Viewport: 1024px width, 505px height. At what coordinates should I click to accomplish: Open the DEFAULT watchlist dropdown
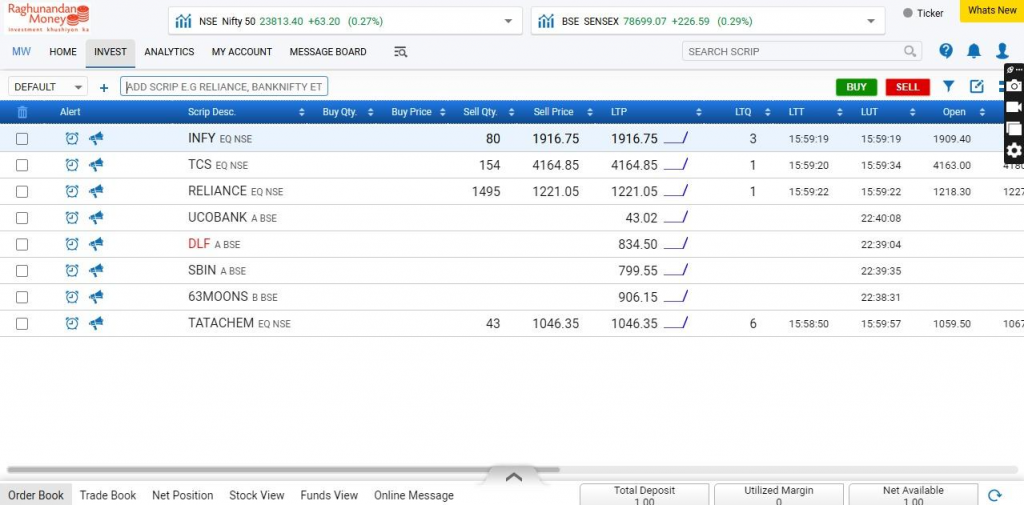coord(48,87)
